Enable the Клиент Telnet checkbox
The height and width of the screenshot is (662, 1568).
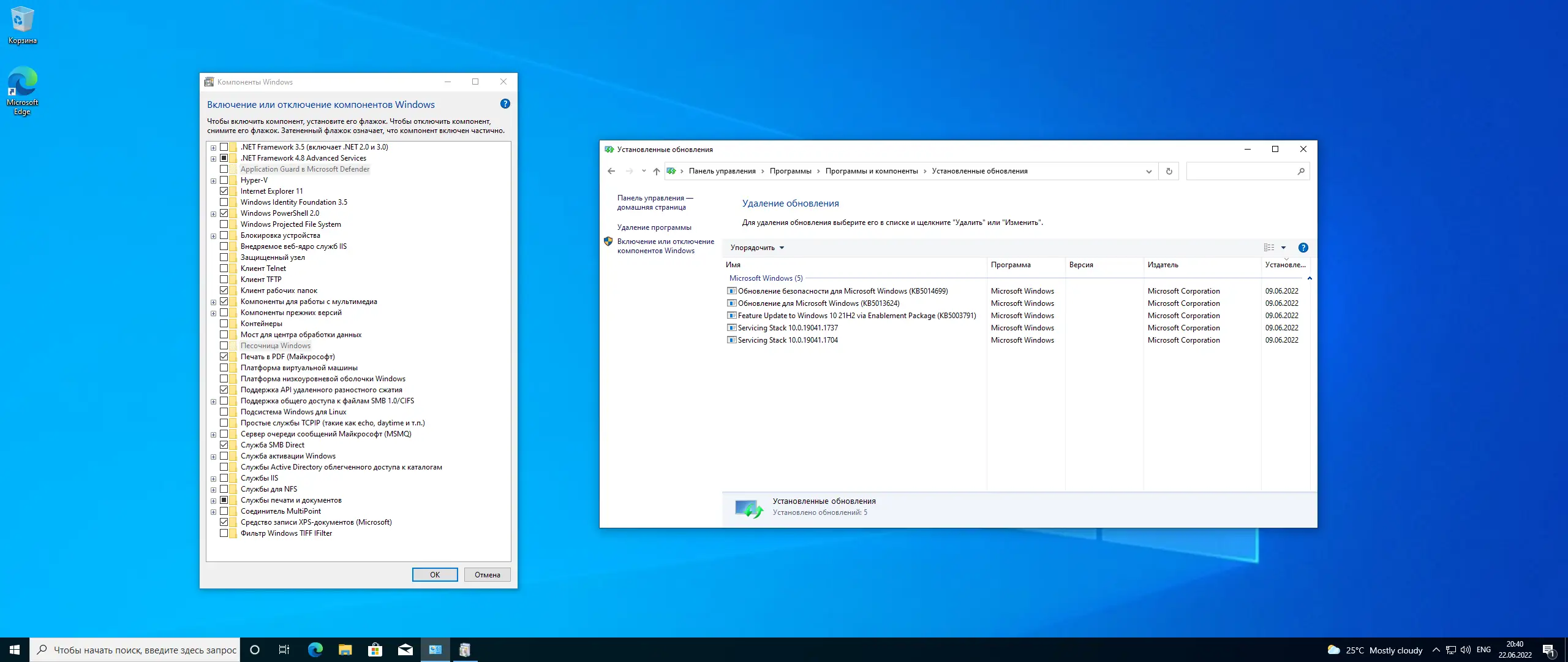click(x=224, y=268)
